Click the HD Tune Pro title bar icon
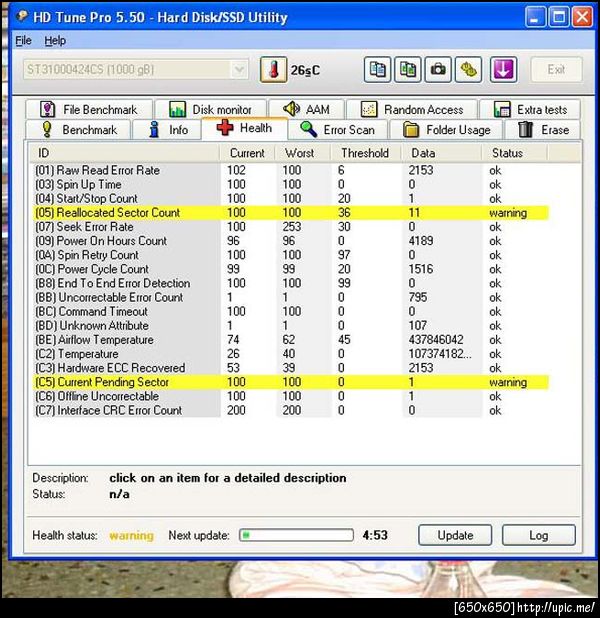Viewport: 600px width, 618px height. [x=22, y=17]
